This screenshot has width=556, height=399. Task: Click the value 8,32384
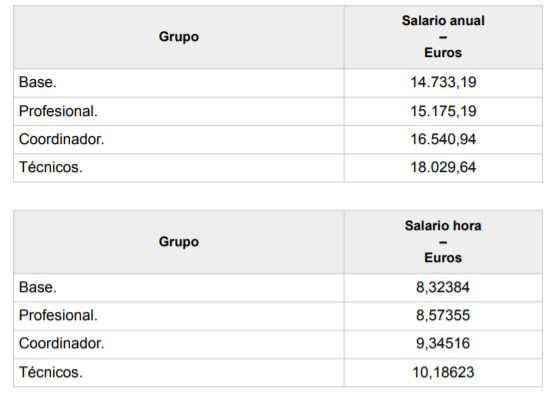click(443, 287)
